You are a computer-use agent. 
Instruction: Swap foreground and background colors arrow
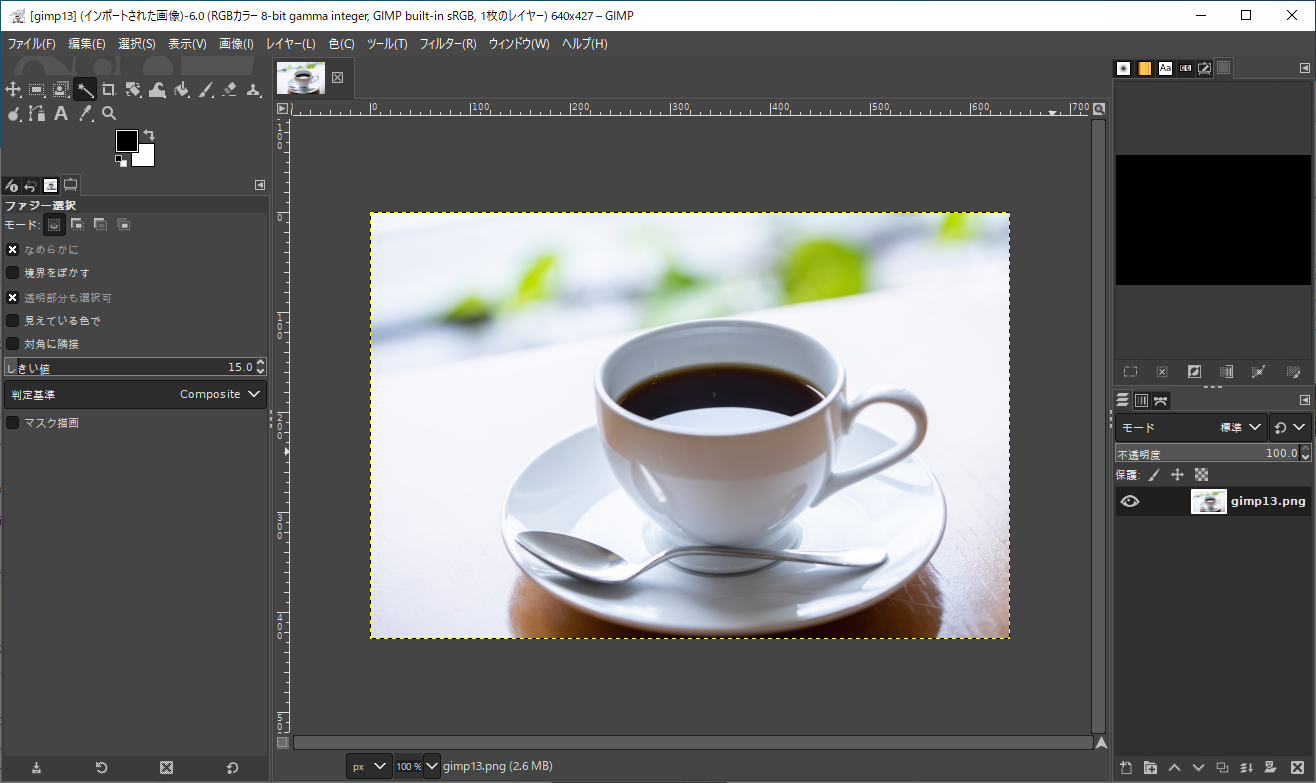click(149, 134)
